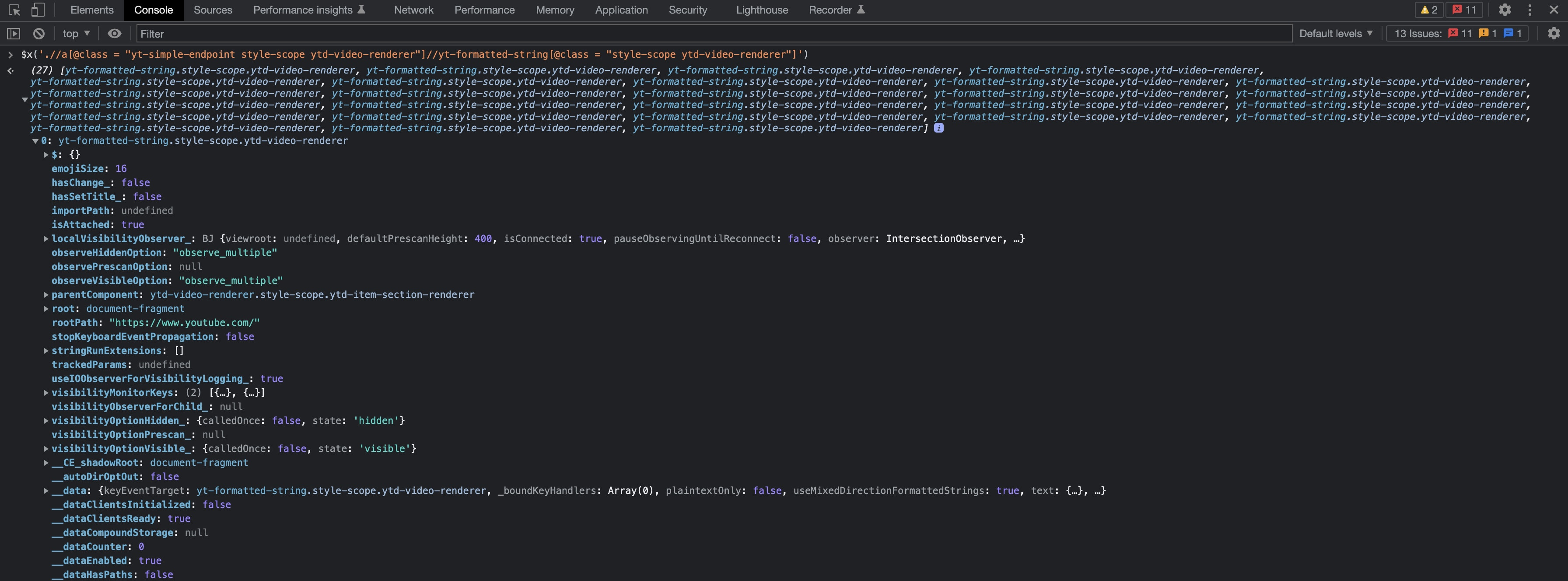Open the Performance insights tab

tap(309, 10)
